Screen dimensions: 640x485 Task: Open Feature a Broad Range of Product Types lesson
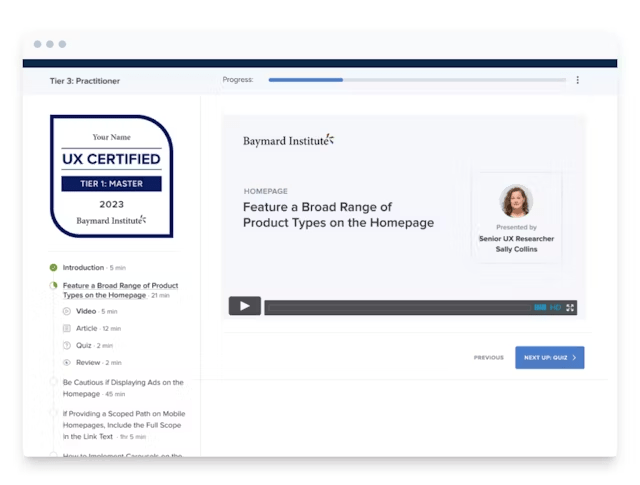(x=120, y=290)
